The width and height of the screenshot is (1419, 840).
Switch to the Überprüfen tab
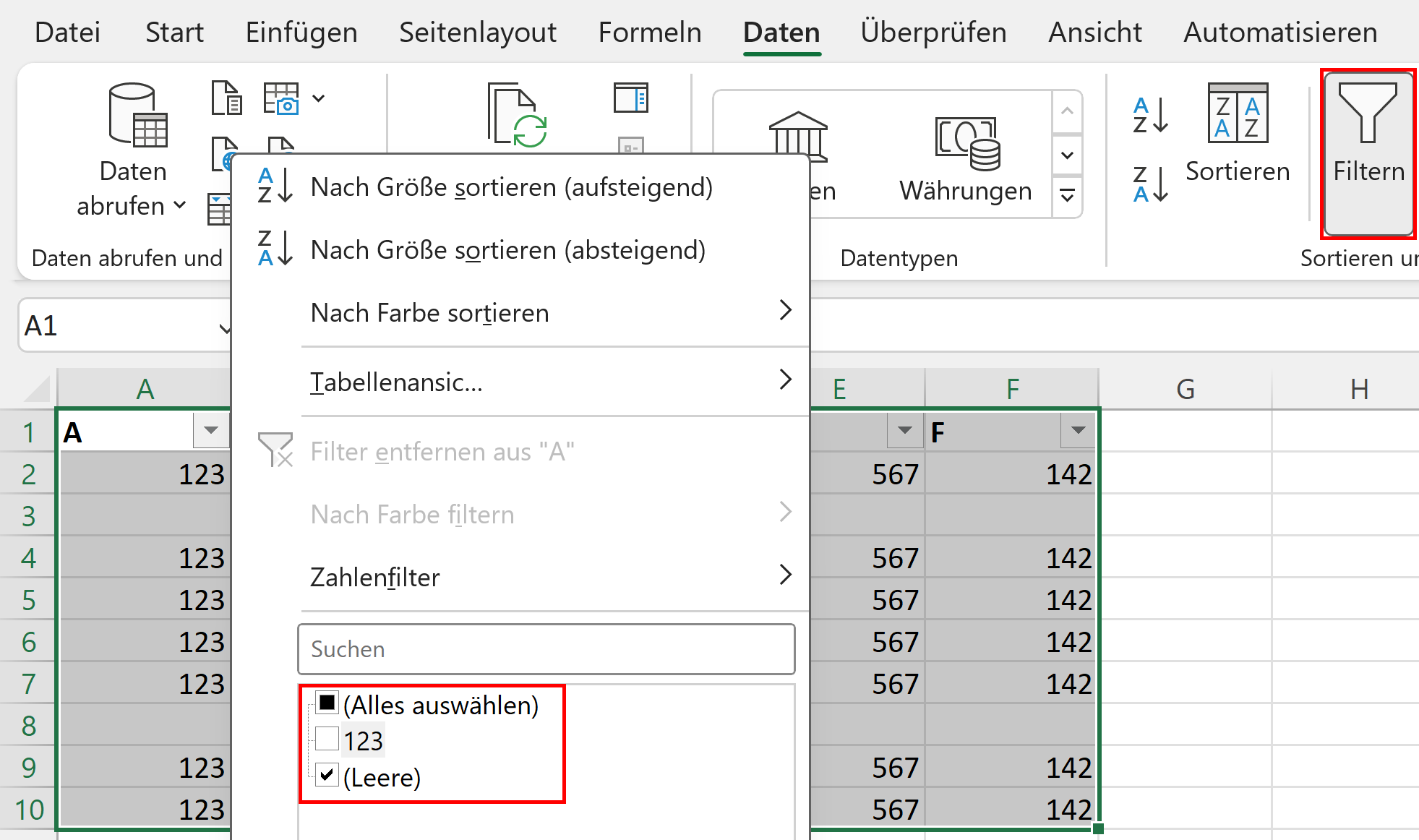pos(933,33)
